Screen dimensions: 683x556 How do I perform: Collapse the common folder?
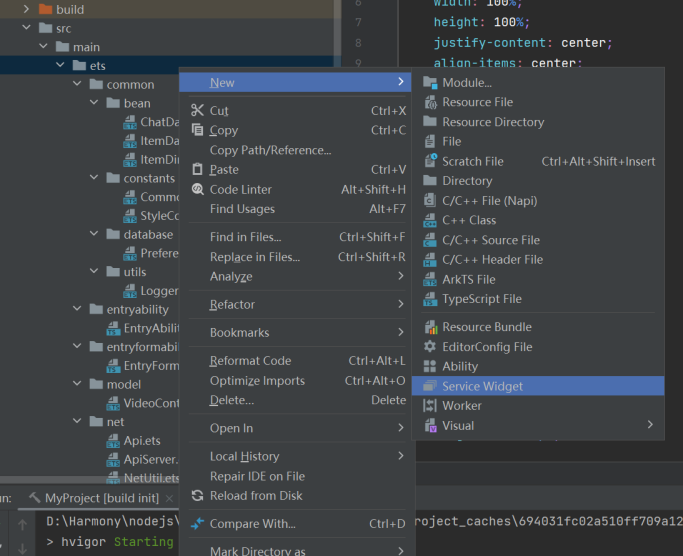tap(77, 84)
